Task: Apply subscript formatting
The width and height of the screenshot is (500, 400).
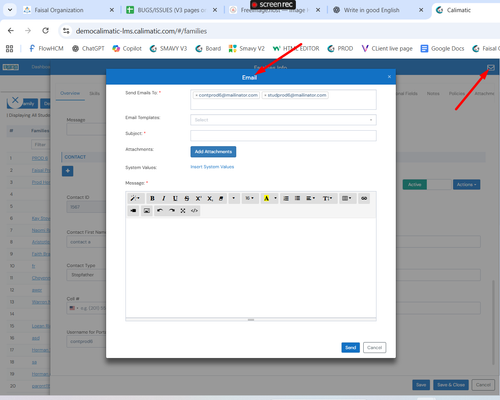Action: click(x=210, y=198)
